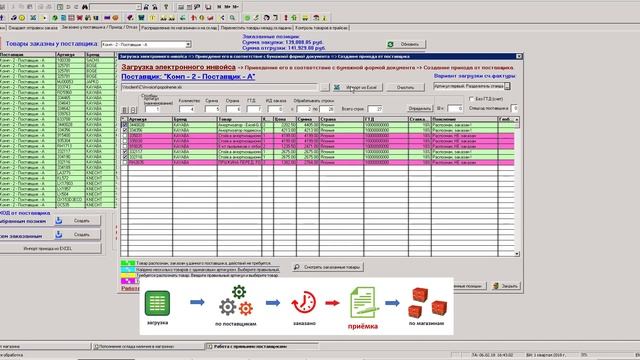Click the magnifier icon in second toolbar row
Screen dimensions: 640x360
(232, 18)
